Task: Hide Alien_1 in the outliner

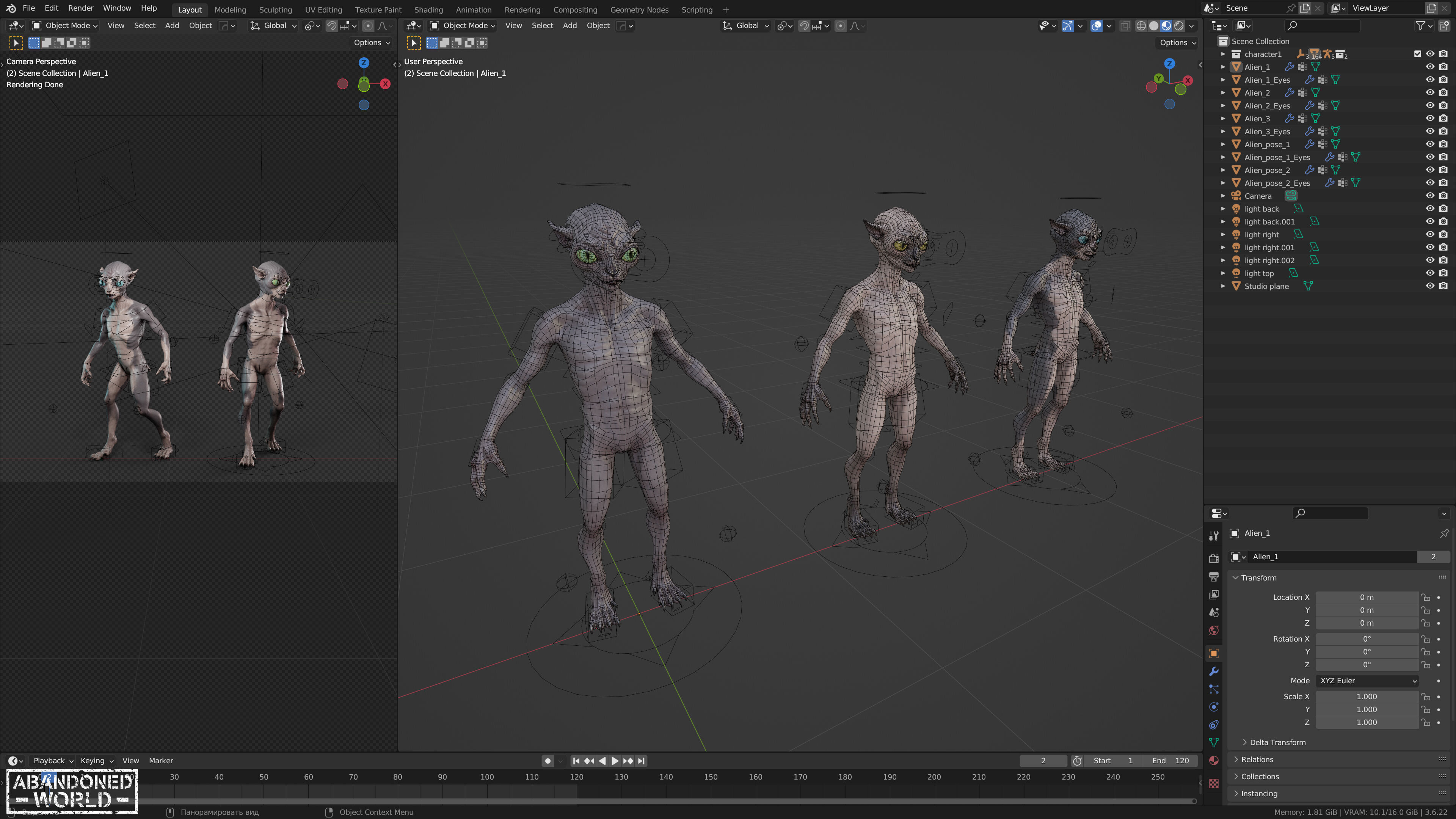Action: point(1430,67)
